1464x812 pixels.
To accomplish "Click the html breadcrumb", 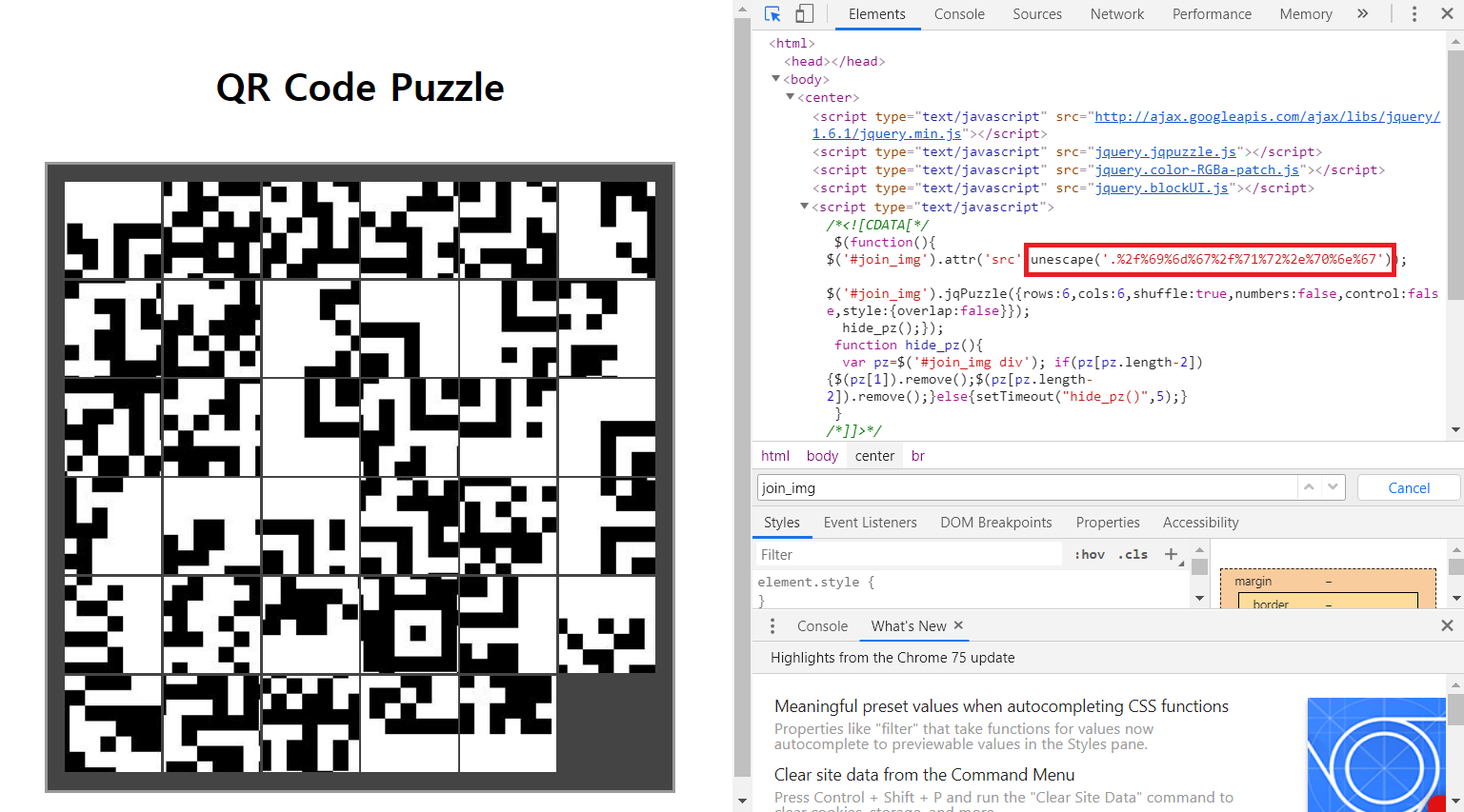I will (x=775, y=456).
